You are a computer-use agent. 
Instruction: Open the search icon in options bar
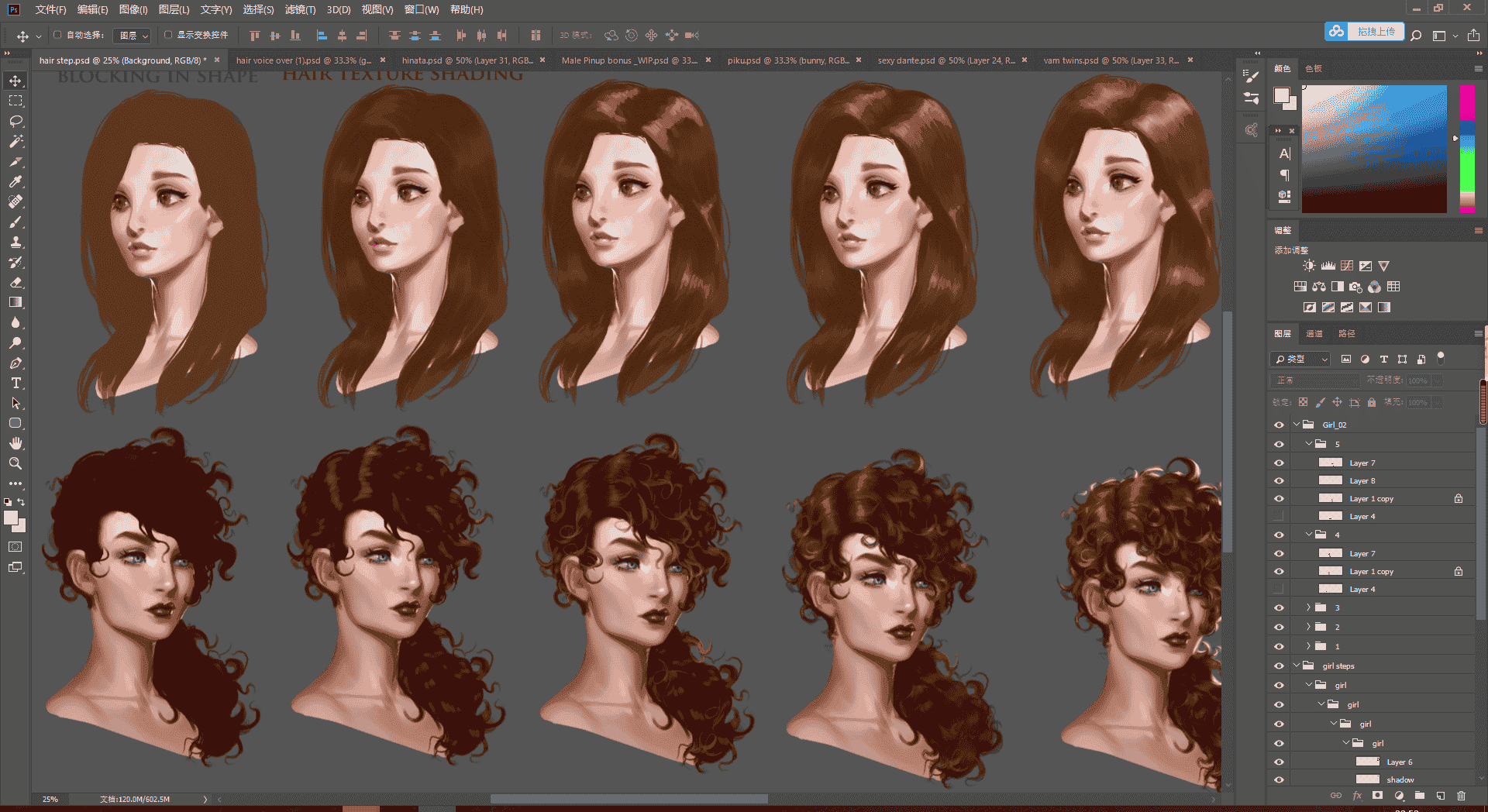click(1416, 35)
